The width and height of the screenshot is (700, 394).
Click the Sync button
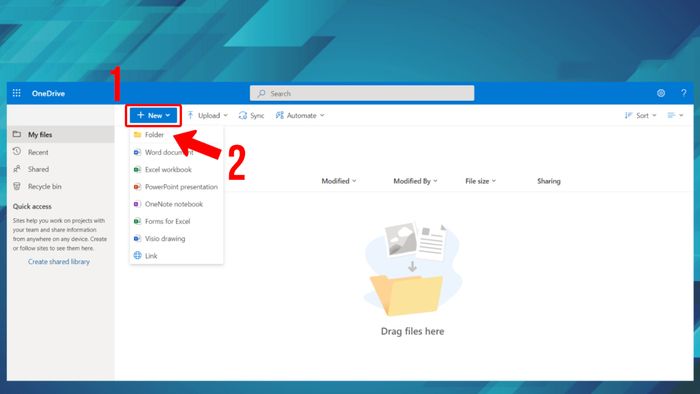pyautogui.click(x=251, y=116)
